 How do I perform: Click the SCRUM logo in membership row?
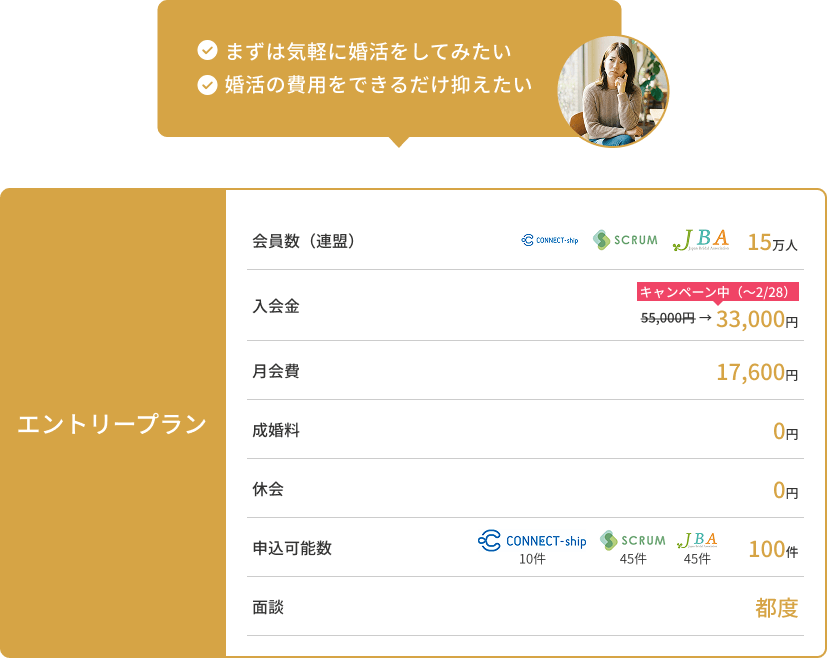[625, 240]
